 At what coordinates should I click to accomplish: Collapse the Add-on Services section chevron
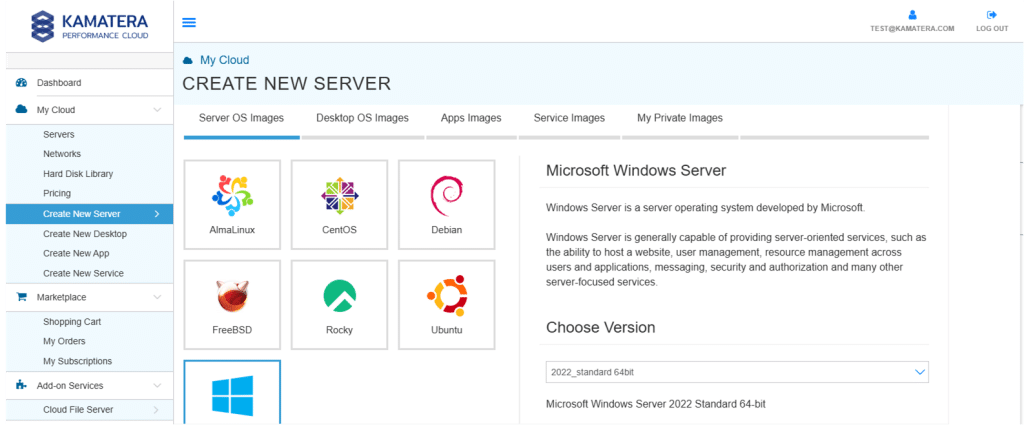[x=157, y=386]
